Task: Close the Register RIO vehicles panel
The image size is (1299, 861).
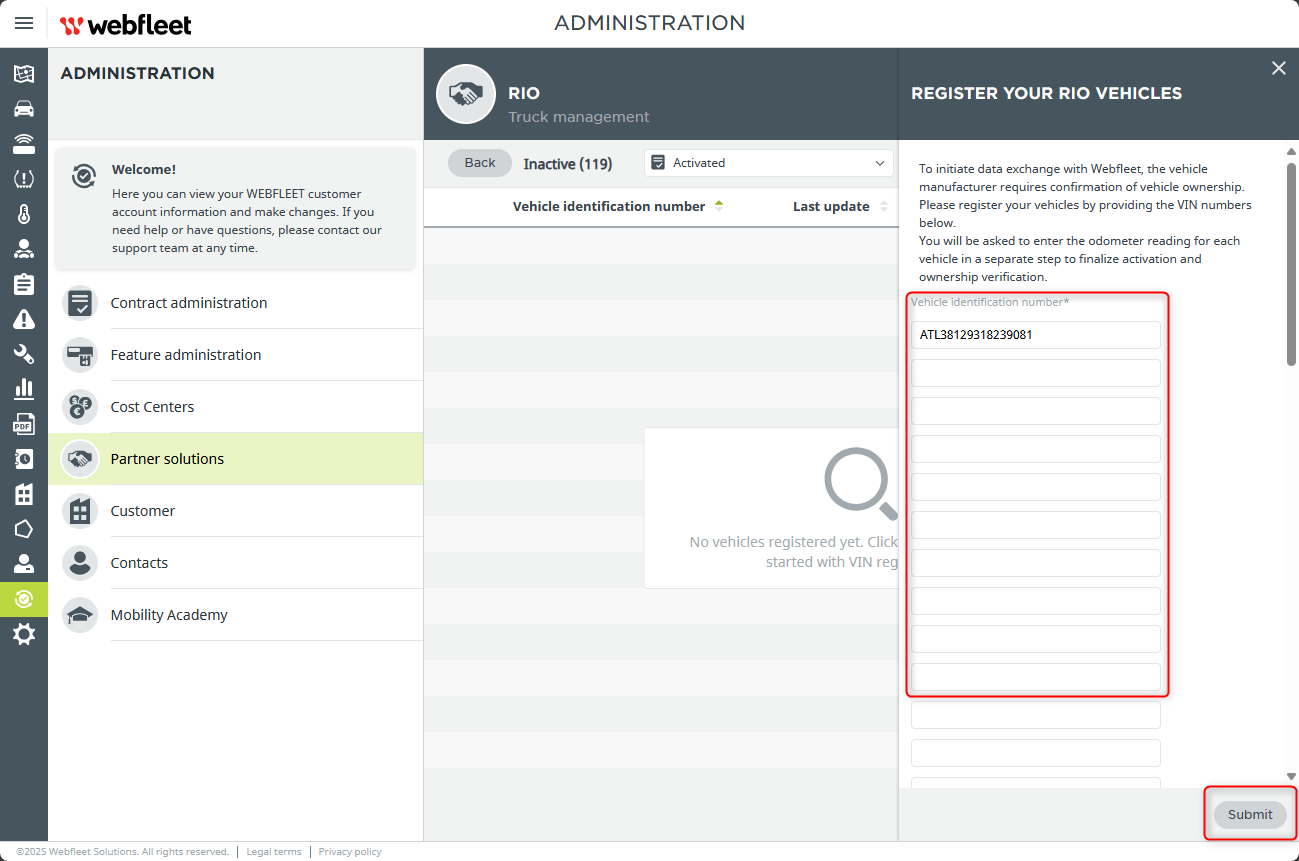Action: (1278, 68)
